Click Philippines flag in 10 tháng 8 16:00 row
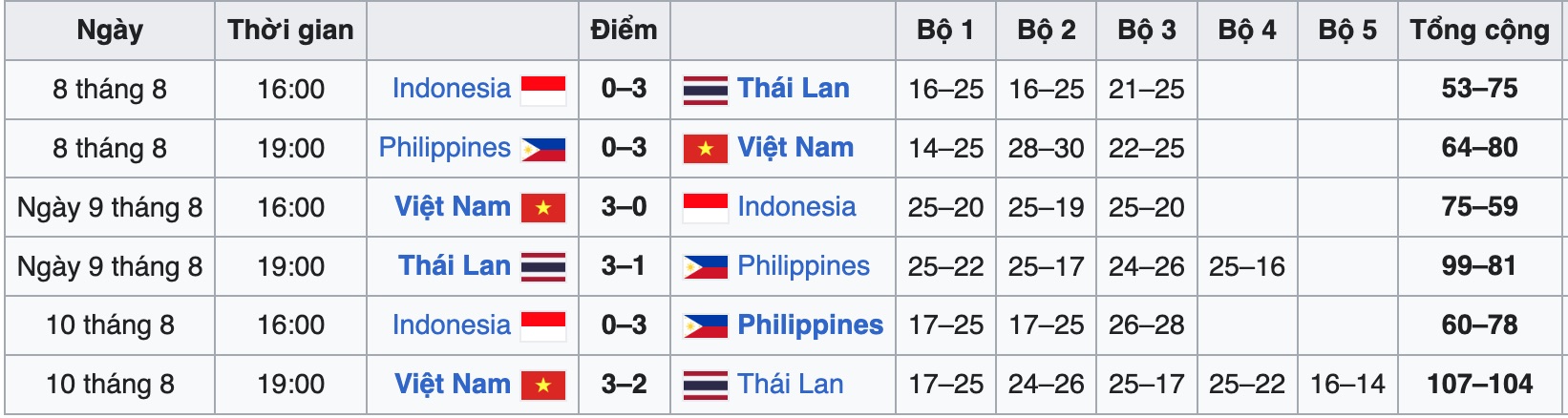Viewport: 1568px width, 418px height. (706, 326)
